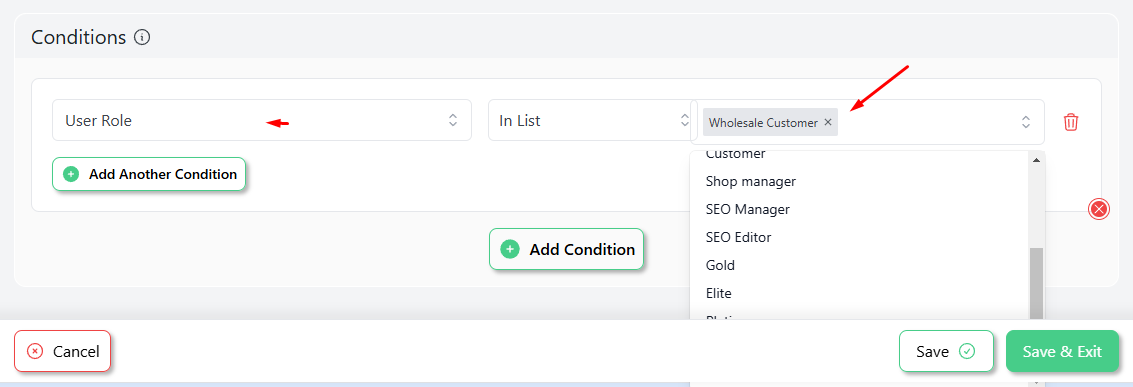This screenshot has height=387, width=1133.
Task: Open the User Role dropdown
Action: tap(262, 120)
